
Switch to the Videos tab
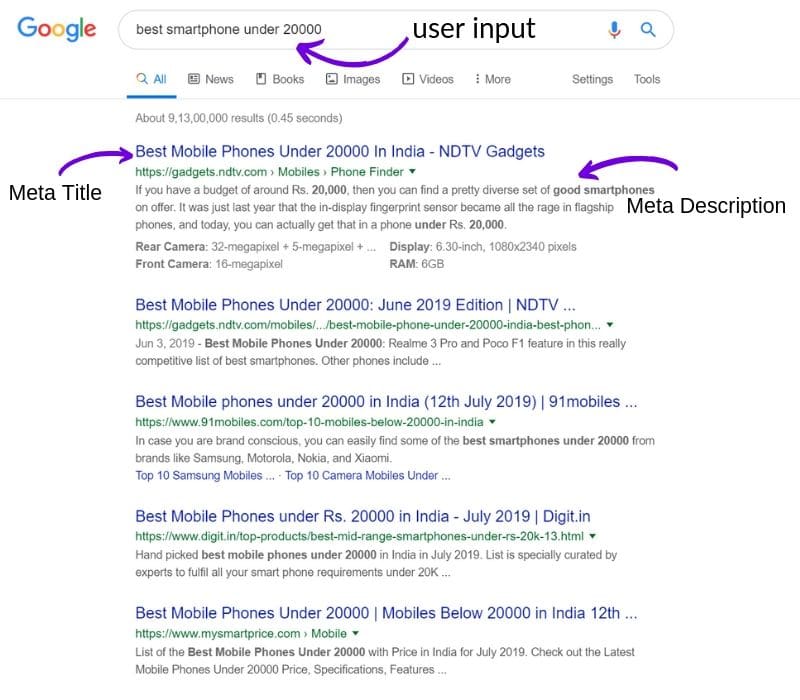pos(428,79)
